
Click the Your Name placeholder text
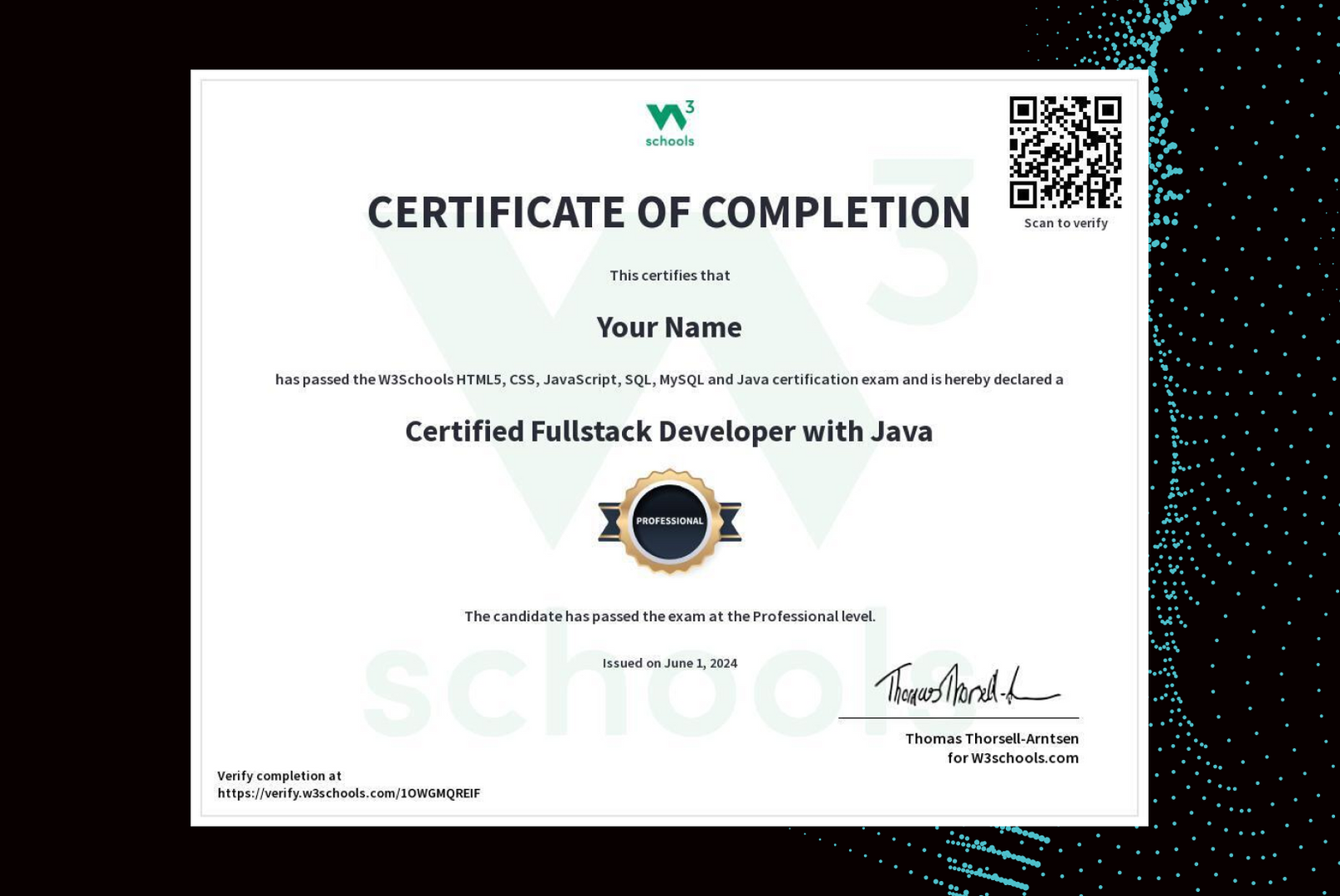668,328
